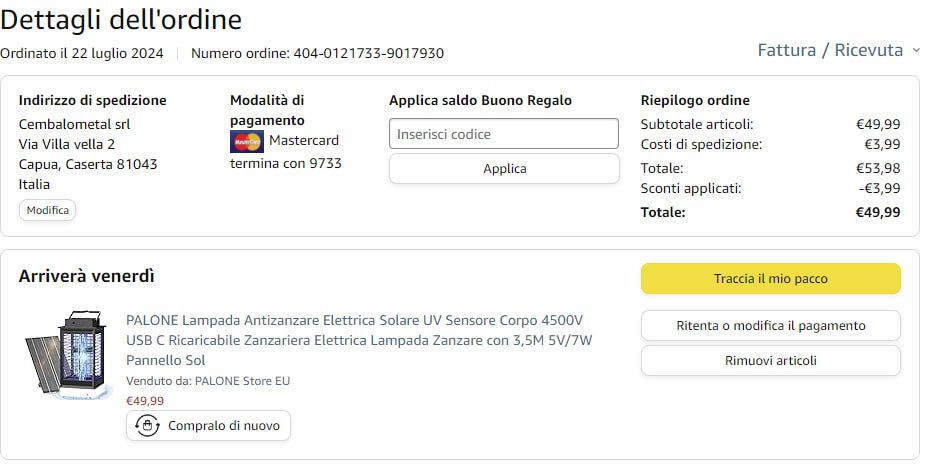
Task: Click the Compralo di nuovo reorder icon
Action: [147, 426]
